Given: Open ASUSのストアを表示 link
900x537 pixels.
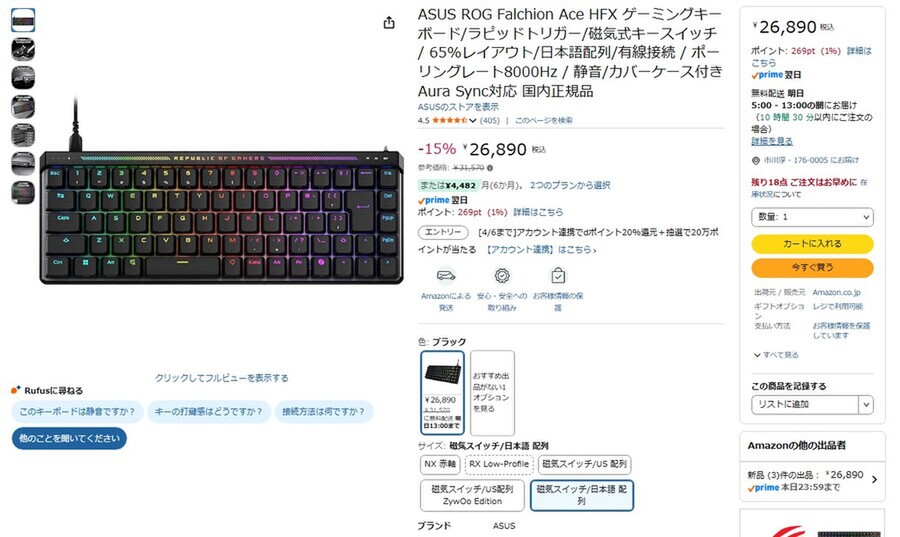Looking at the screenshot, I should tap(458, 107).
